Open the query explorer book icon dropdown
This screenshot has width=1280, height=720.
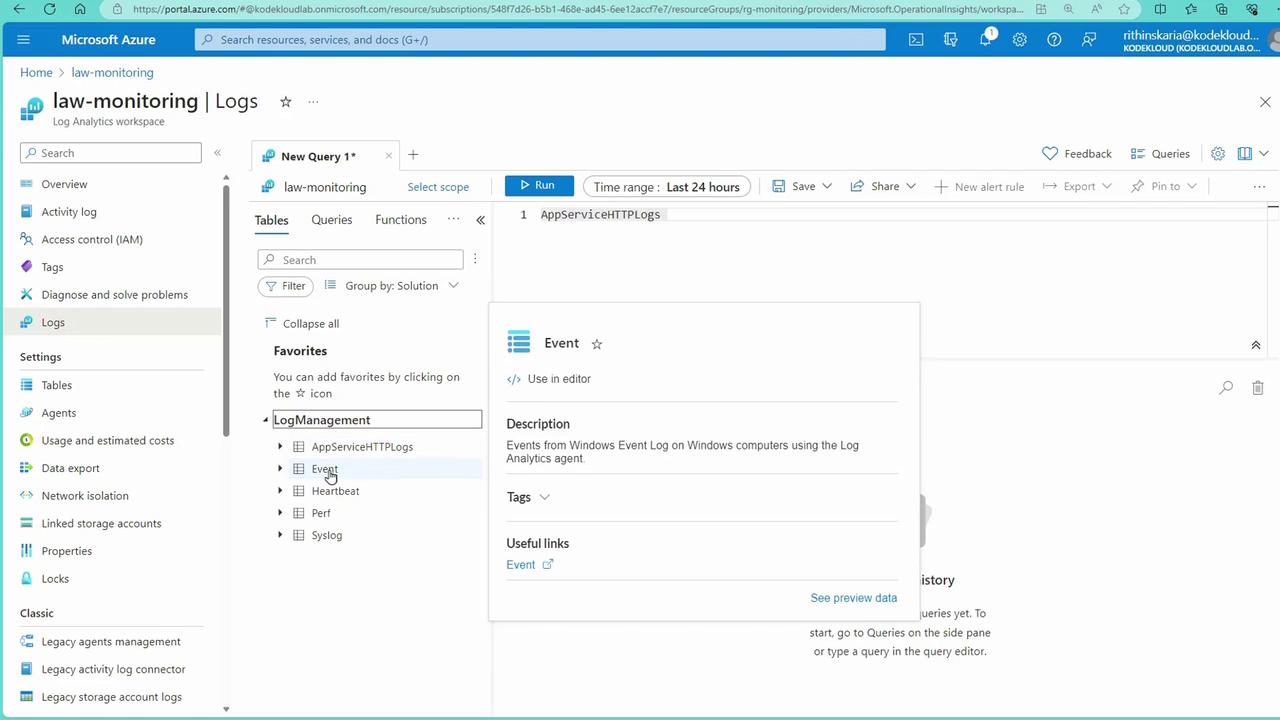[x=1253, y=154]
